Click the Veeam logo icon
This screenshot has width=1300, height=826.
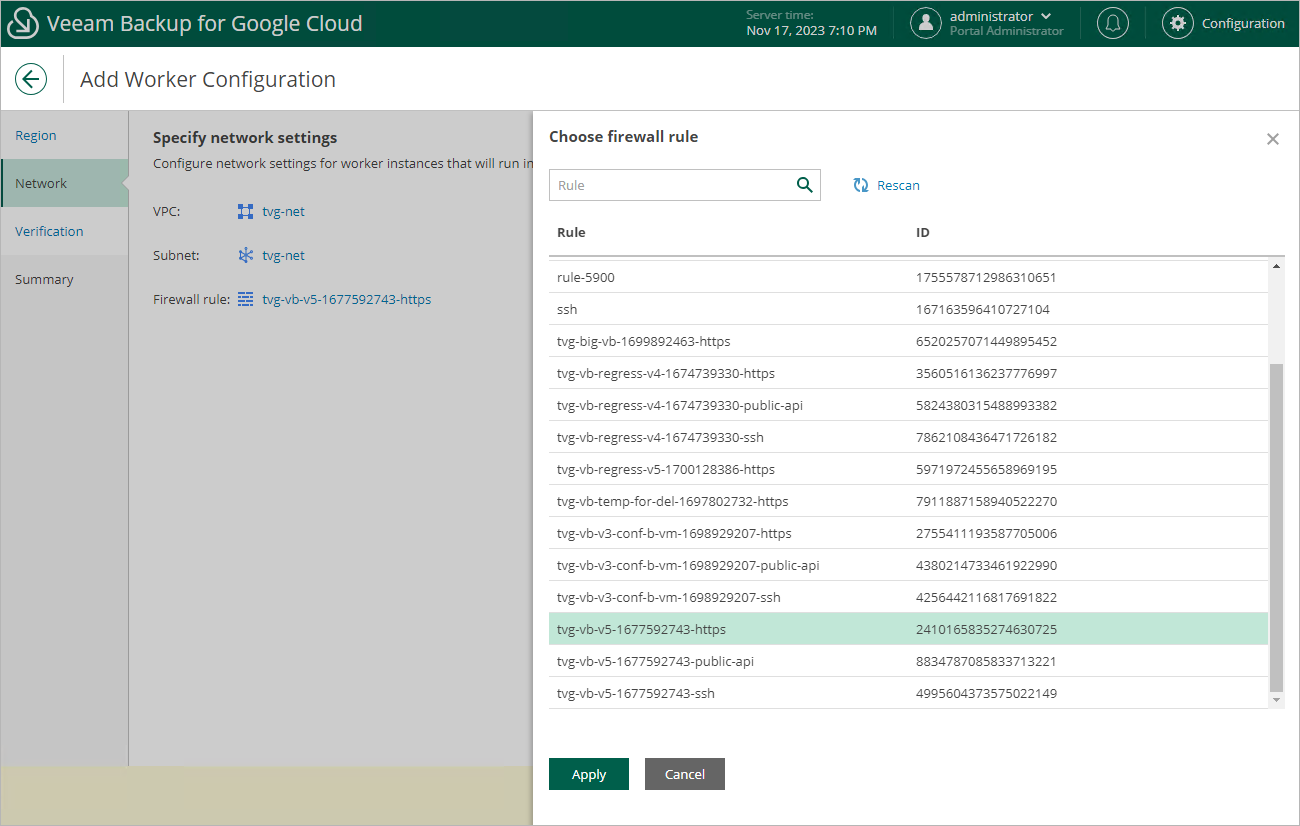click(23, 23)
